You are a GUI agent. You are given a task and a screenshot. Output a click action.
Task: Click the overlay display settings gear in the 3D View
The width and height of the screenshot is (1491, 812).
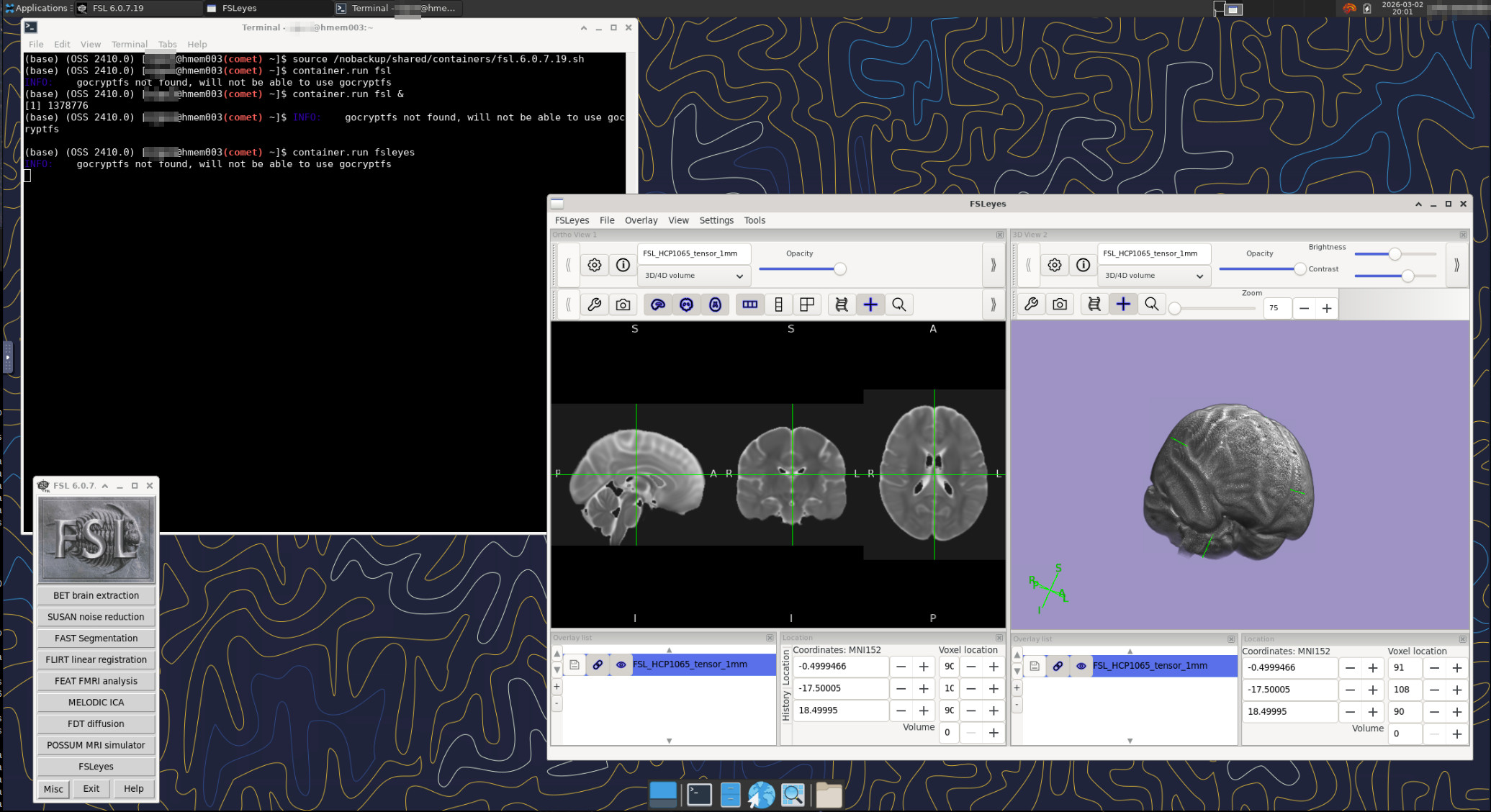(x=1054, y=265)
